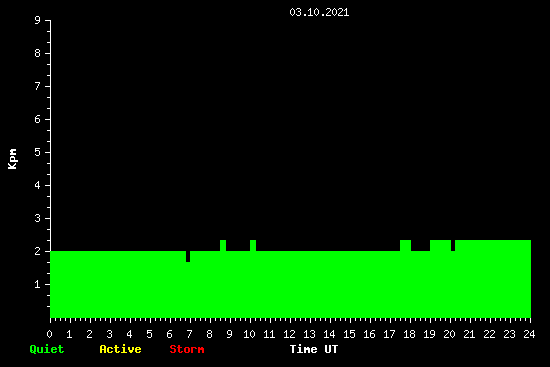Click the raised green block between hours 19 and 20
This screenshot has height=367, width=550.
pos(441,246)
